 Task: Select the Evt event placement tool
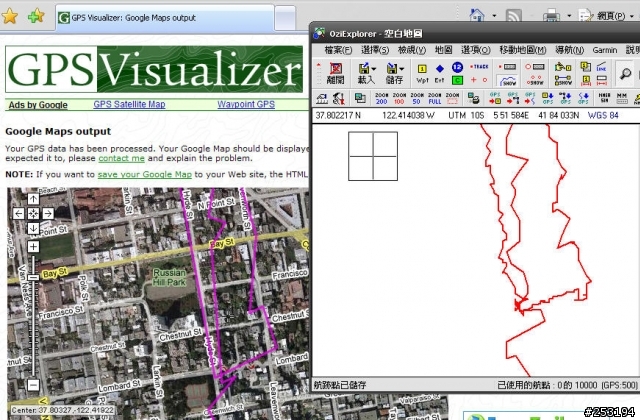pos(440,73)
